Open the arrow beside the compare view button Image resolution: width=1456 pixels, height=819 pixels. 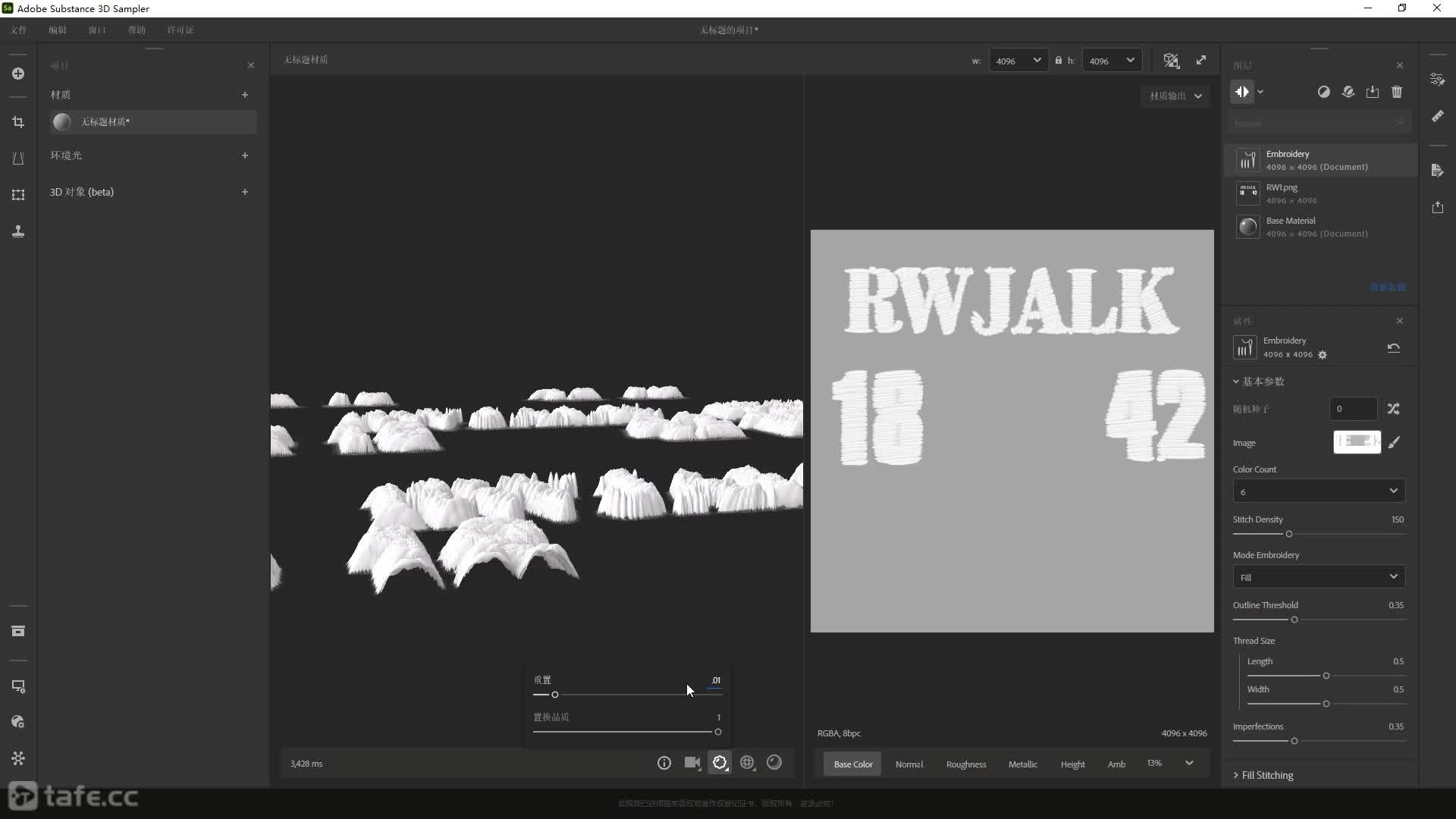[1260, 92]
